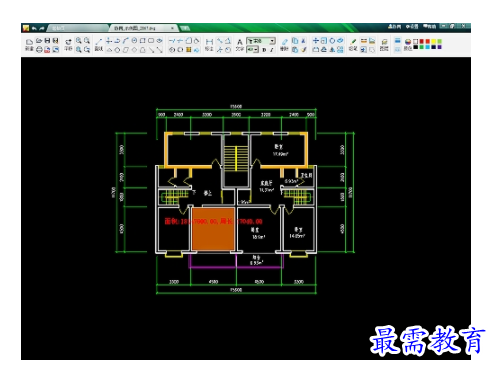Select the 平移 pan tool

(x=68, y=44)
